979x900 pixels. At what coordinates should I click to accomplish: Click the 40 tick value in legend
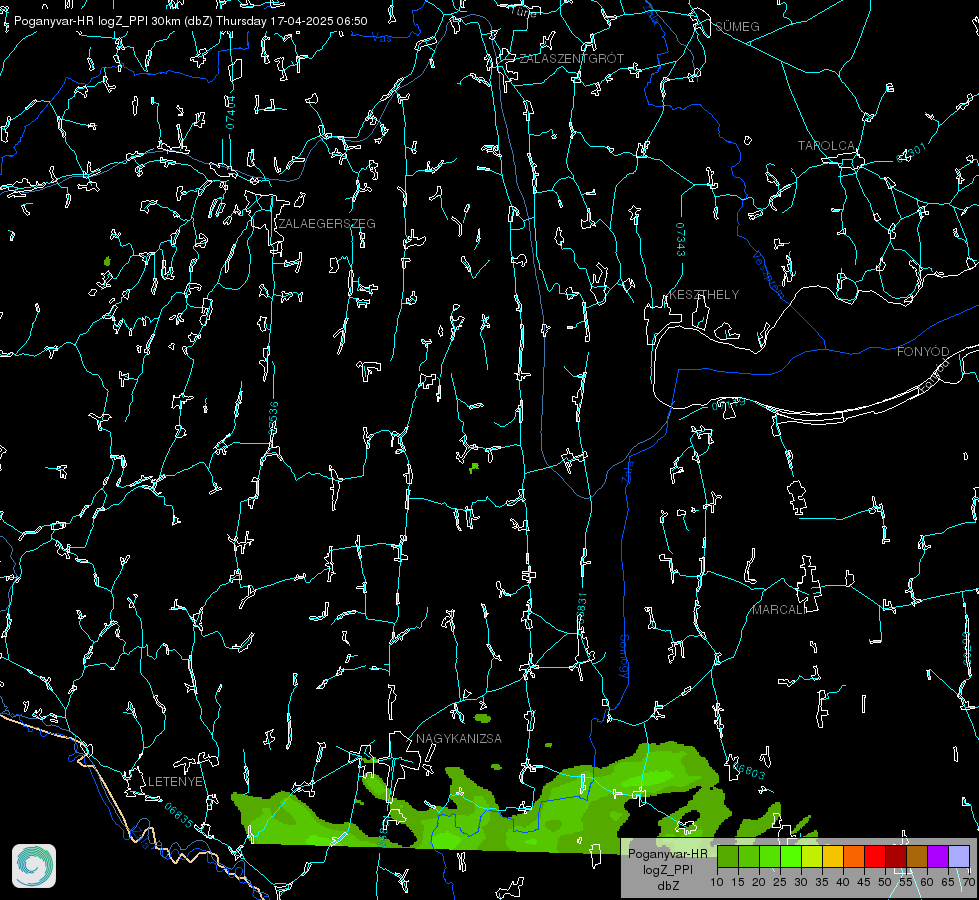click(x=843, y=882)
